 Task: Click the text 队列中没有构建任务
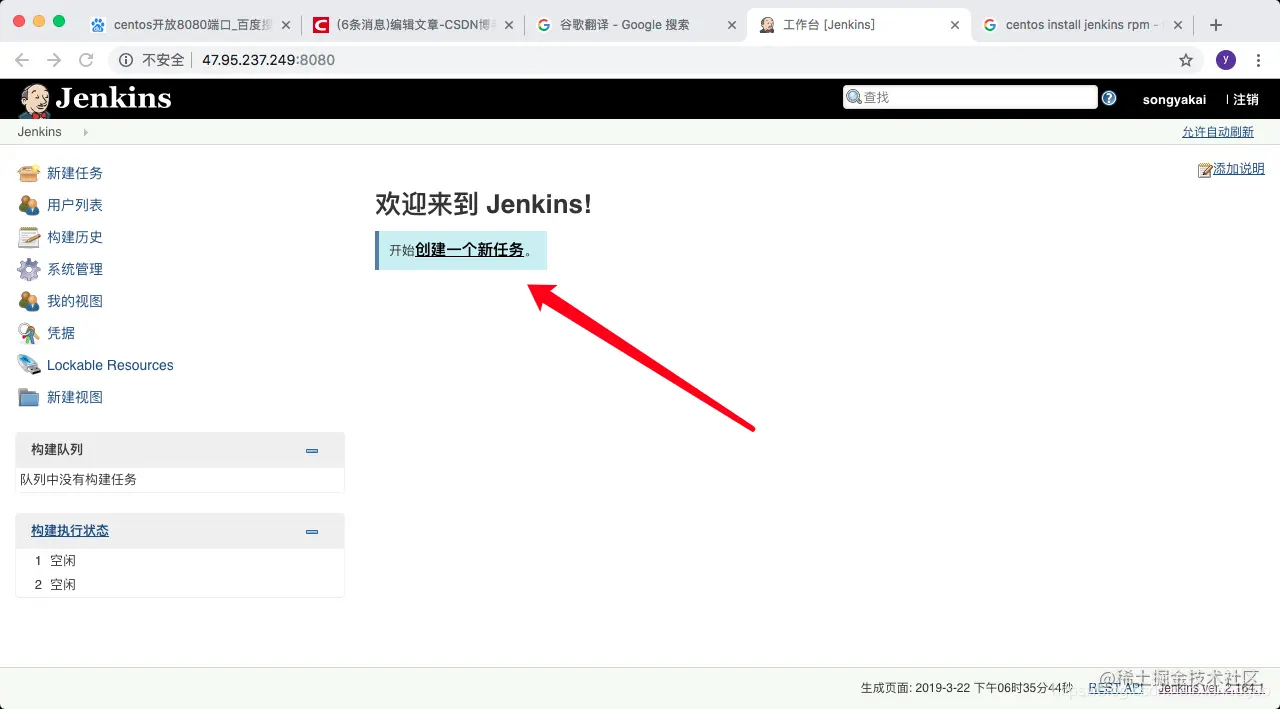coord(78,480)
